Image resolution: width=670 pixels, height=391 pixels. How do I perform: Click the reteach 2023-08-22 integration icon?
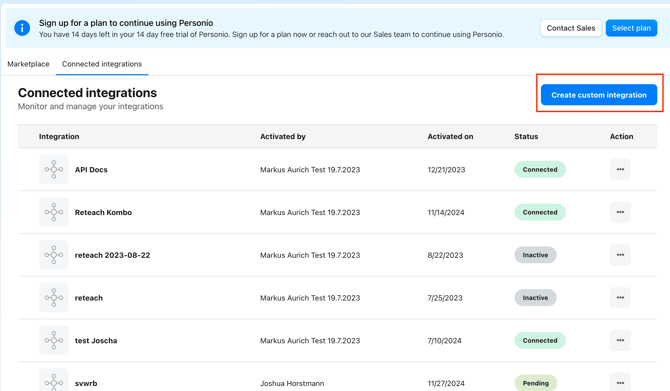pos(54,255)
